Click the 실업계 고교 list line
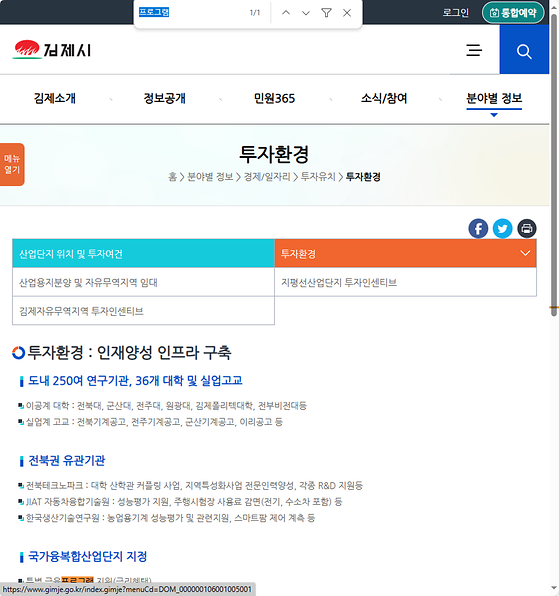 [154, 422]
